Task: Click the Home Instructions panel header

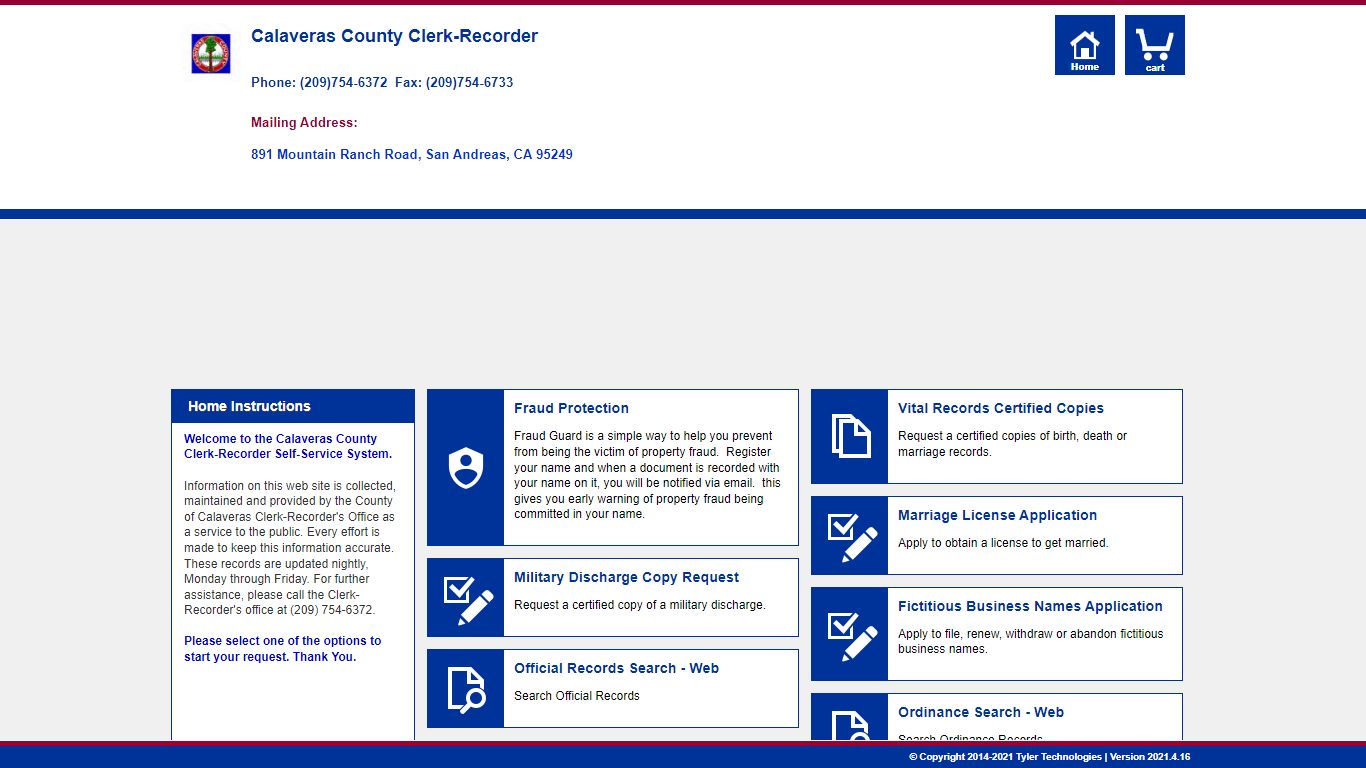Action: pos(293,406)
